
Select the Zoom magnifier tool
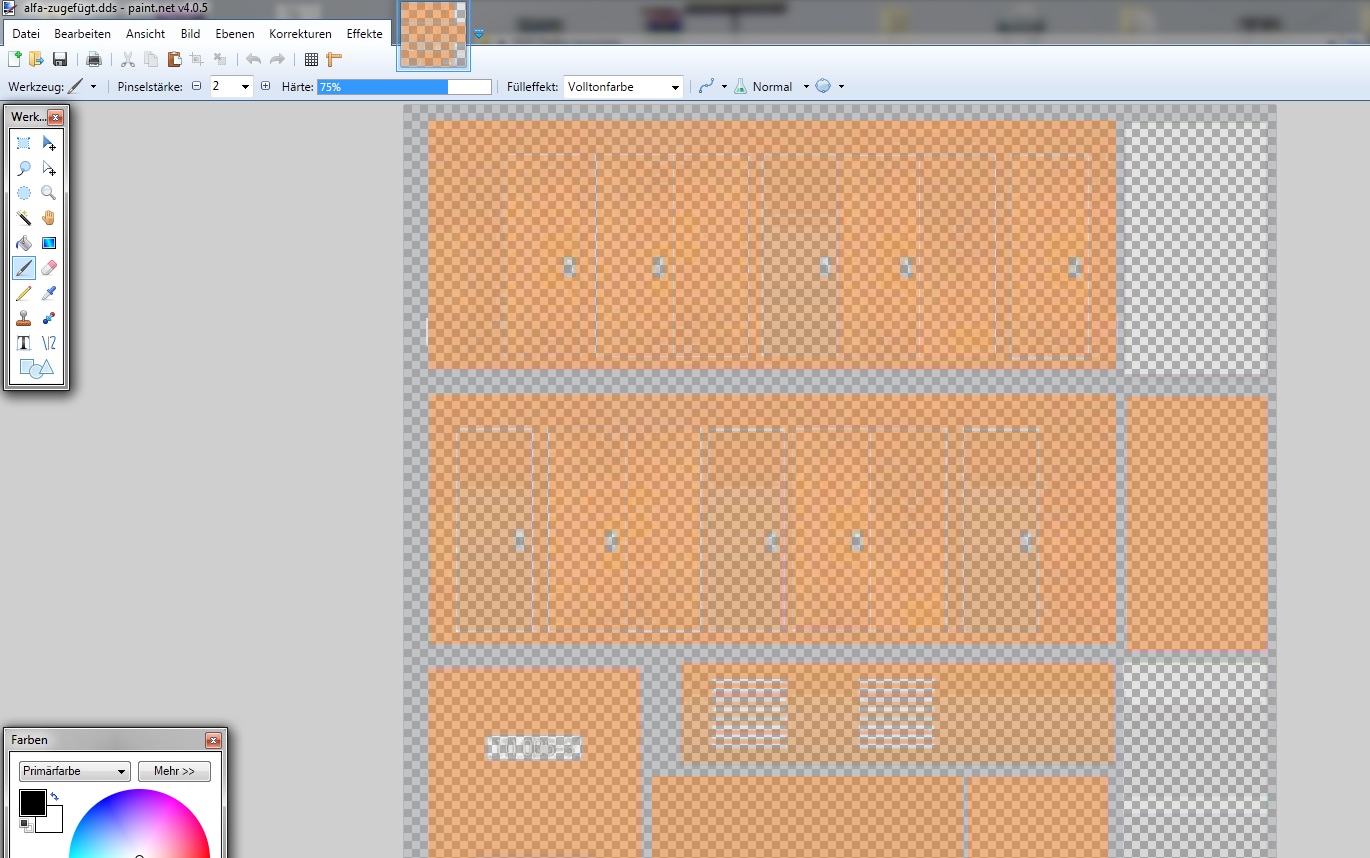[x=49, y=193]
